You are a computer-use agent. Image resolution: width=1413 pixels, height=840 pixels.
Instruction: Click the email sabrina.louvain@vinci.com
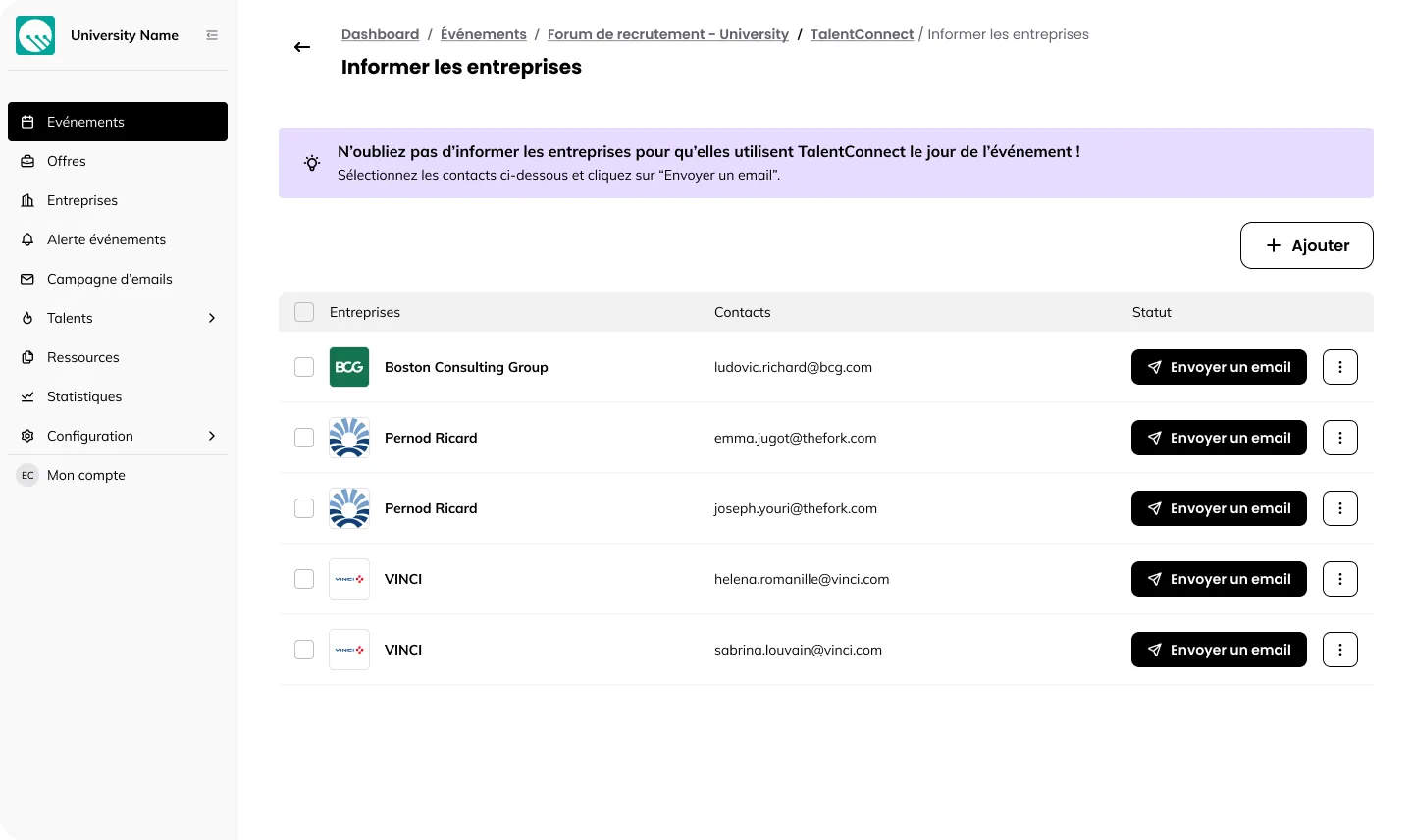pos(798,650)
